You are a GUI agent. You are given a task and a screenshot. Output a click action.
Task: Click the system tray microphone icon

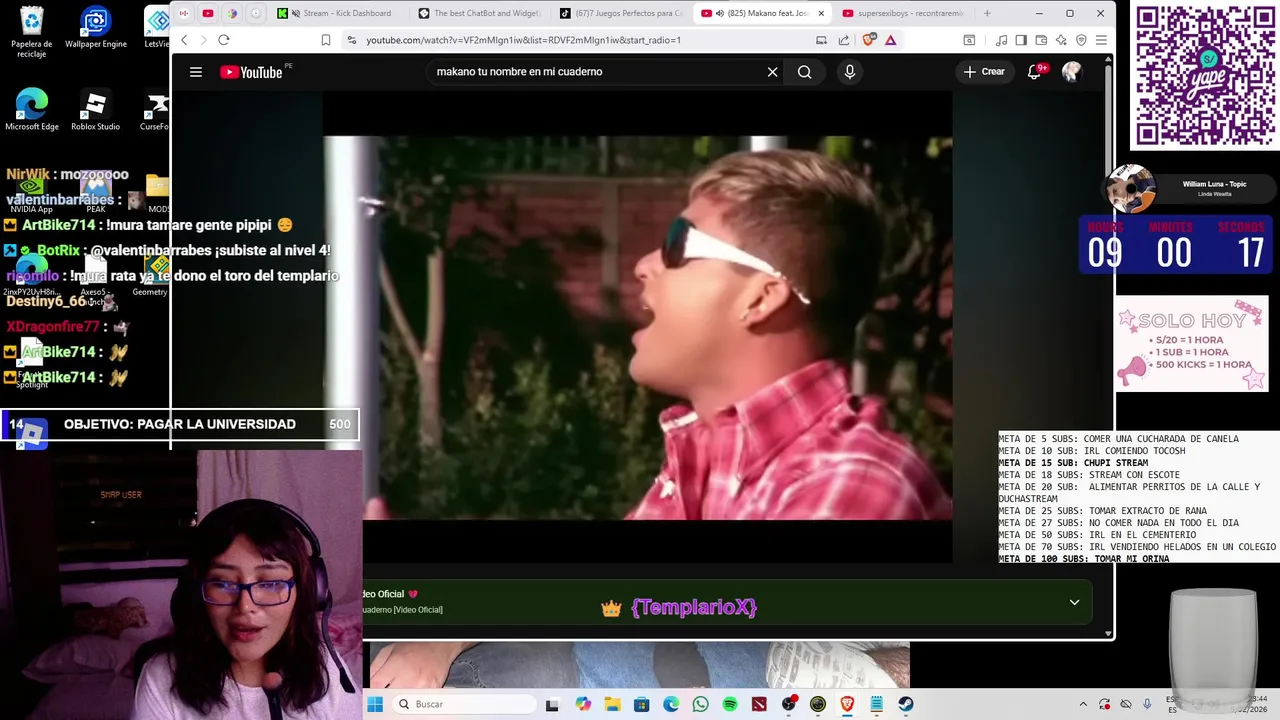pyautogui.click(x=1147, y=704)
